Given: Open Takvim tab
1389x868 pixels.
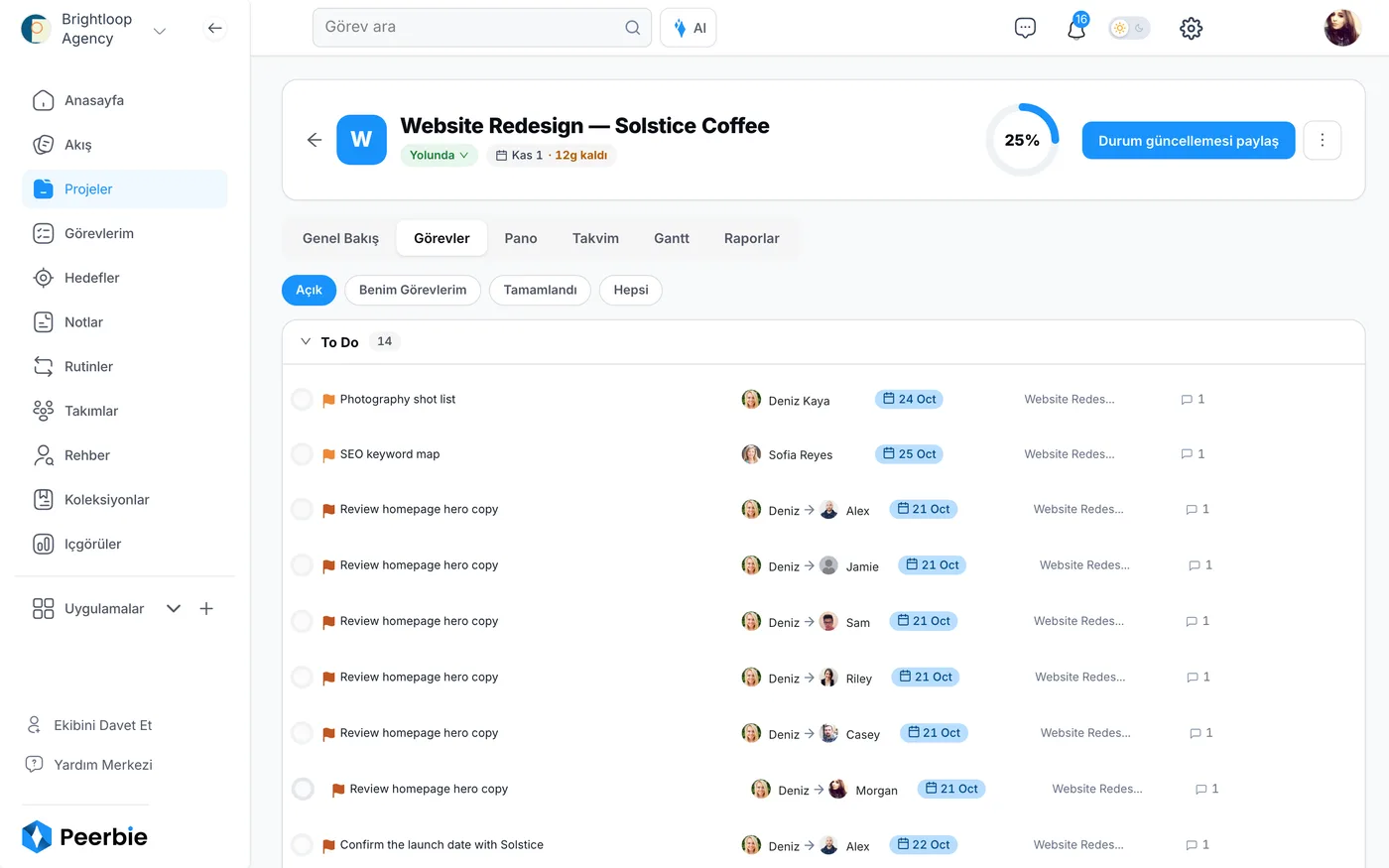Looking at the screenshot, I should coord(595,238).
